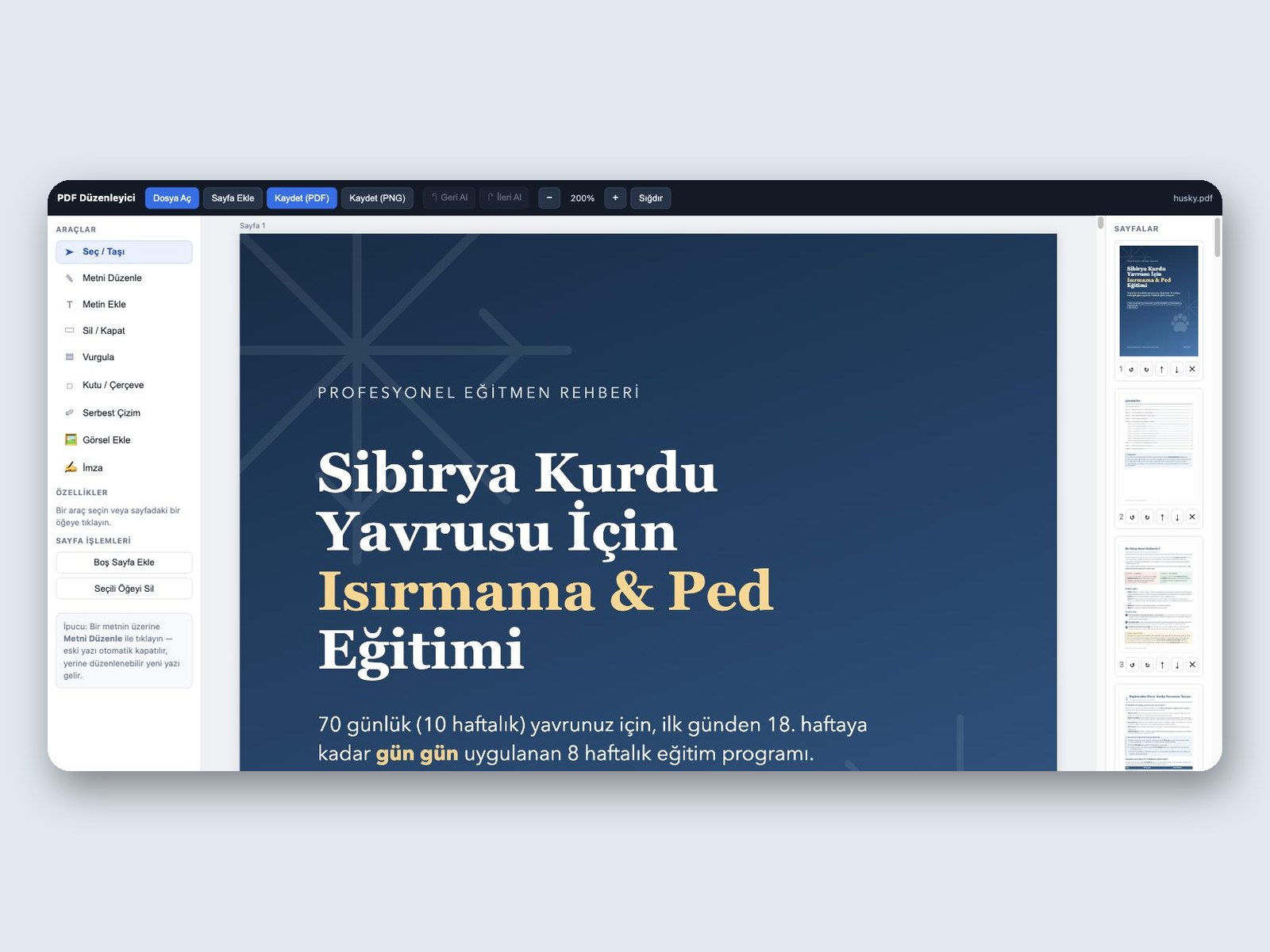This screenshot has width=1270, height=952.
Task: Enable the Serbest Çizim drawing tool
Action: (124, 413)
